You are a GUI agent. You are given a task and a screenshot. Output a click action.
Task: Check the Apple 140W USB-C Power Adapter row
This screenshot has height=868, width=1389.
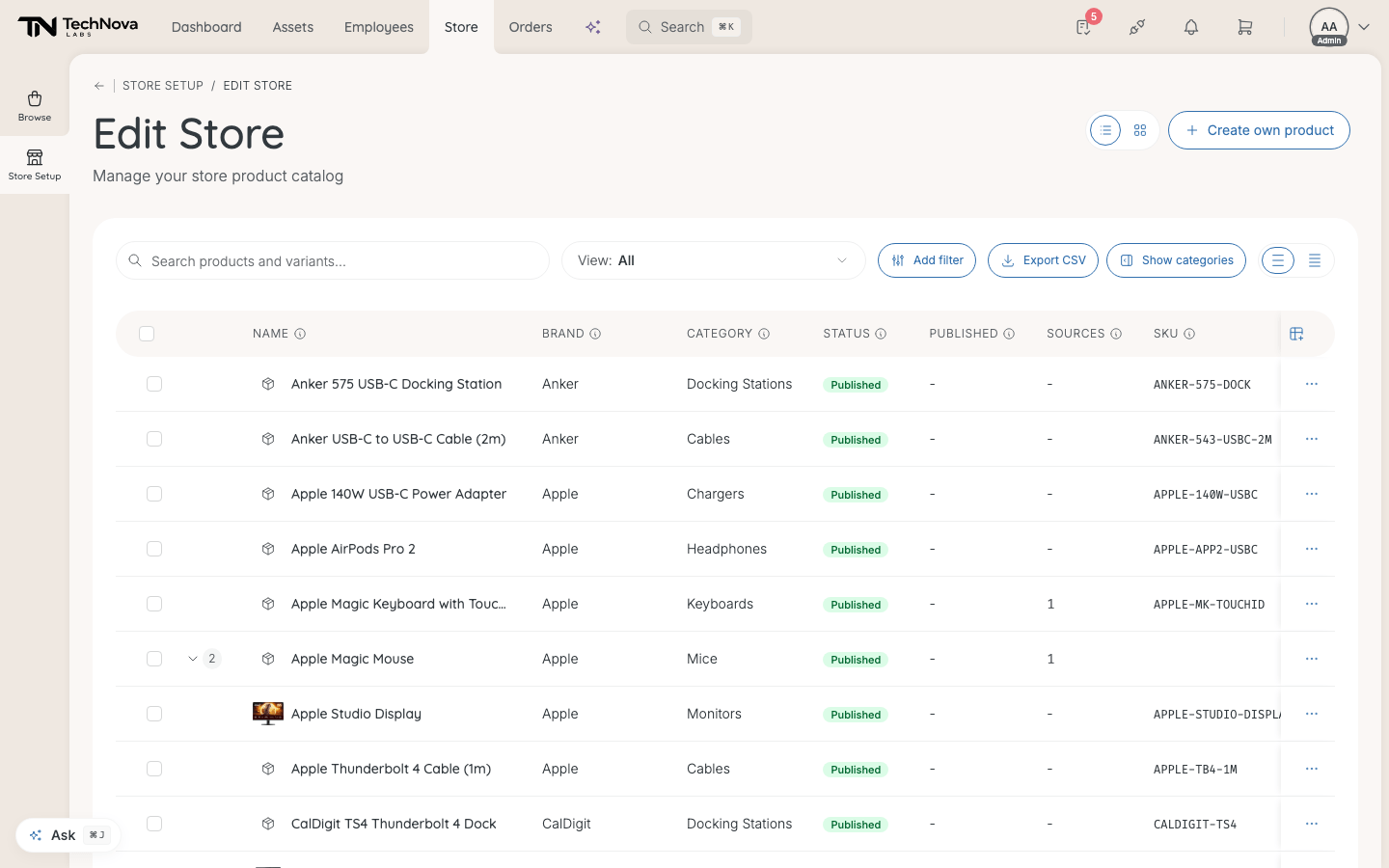click(154, 494)
